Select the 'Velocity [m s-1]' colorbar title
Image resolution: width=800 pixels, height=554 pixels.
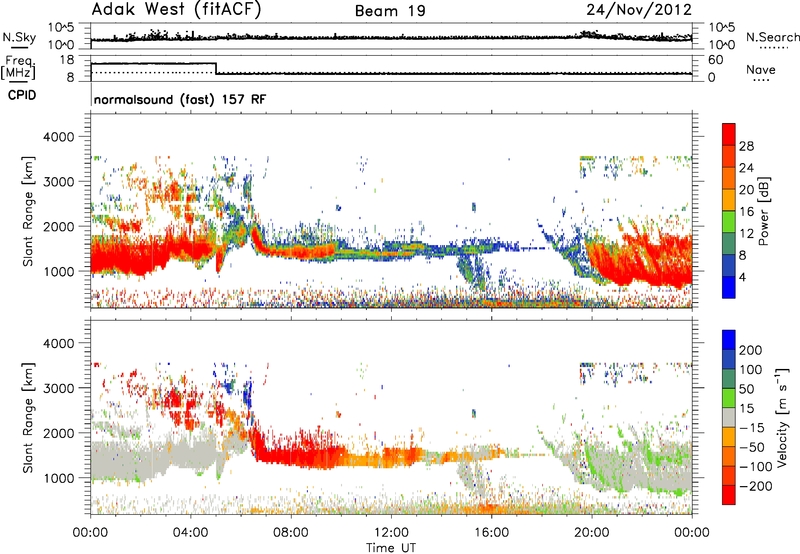782,417
